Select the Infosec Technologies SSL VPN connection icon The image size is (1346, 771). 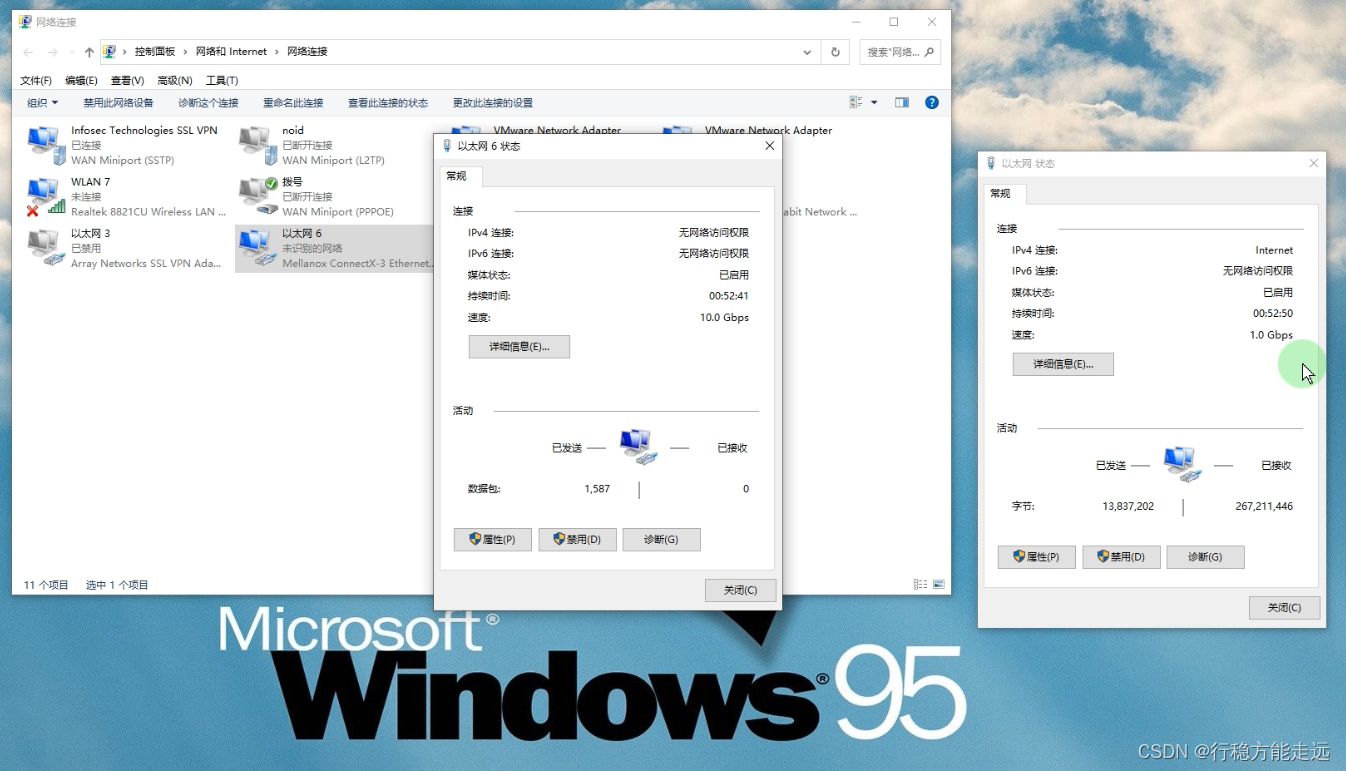(x=46, y=146)
